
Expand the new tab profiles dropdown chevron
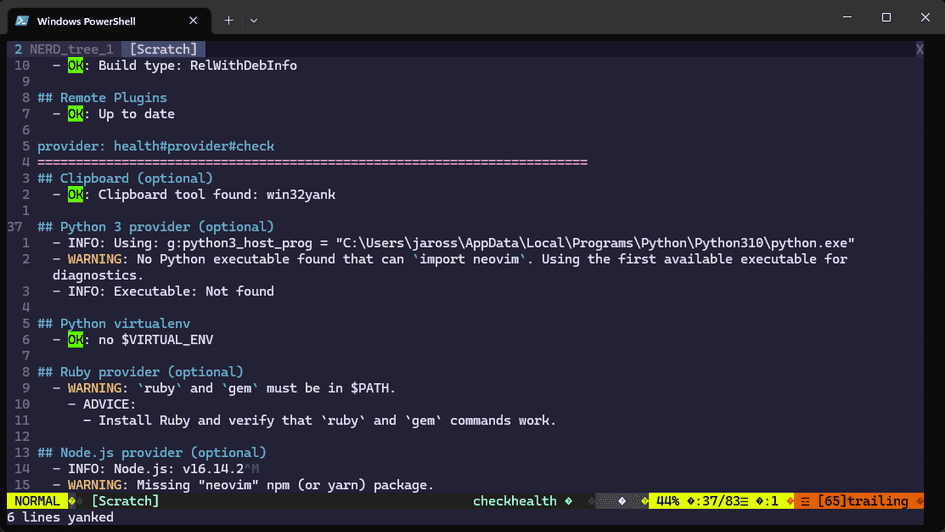[x=254, y=20]
